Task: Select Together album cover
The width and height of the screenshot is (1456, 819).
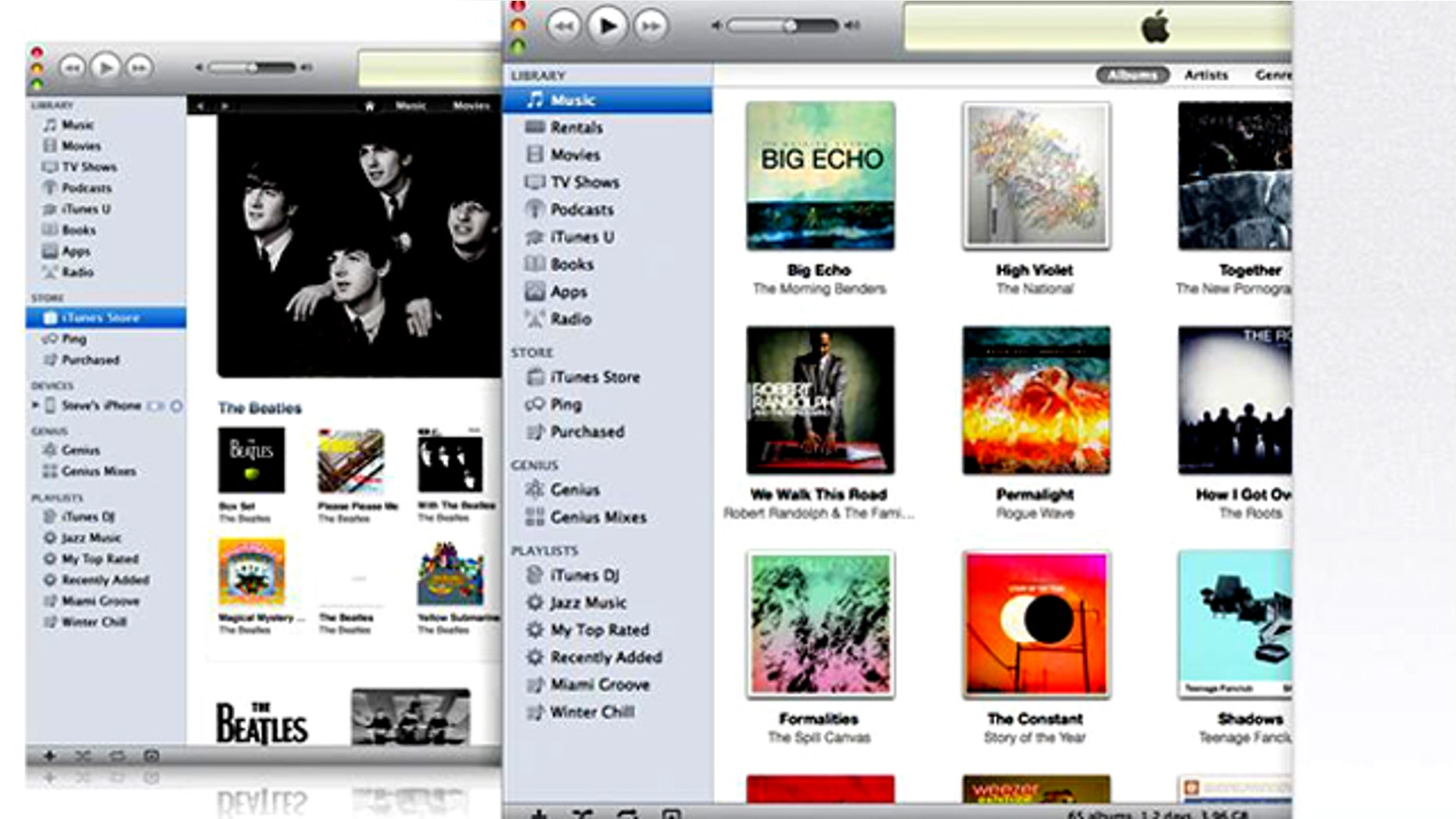Action: pos(1235,176)
